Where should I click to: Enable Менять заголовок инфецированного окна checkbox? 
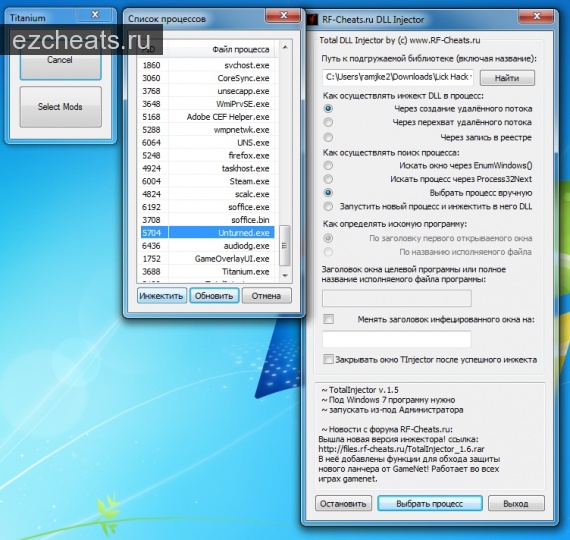tap(328, 319)
